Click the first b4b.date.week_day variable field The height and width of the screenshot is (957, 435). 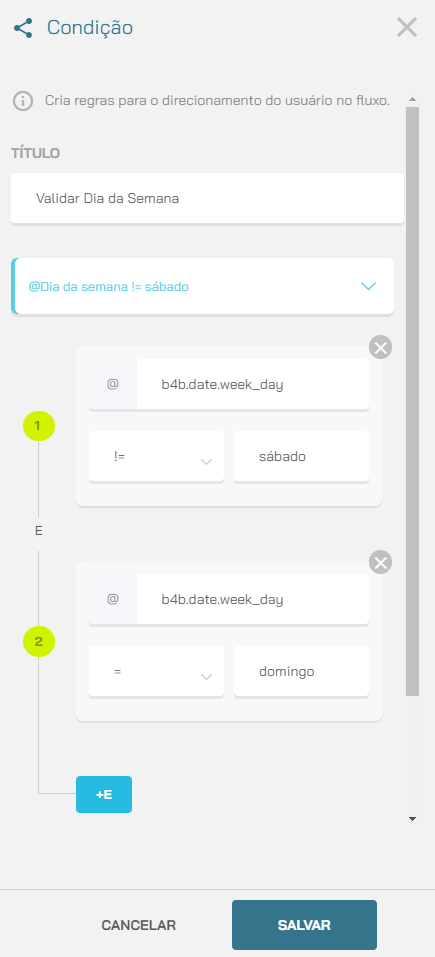(x=253, y=385)
